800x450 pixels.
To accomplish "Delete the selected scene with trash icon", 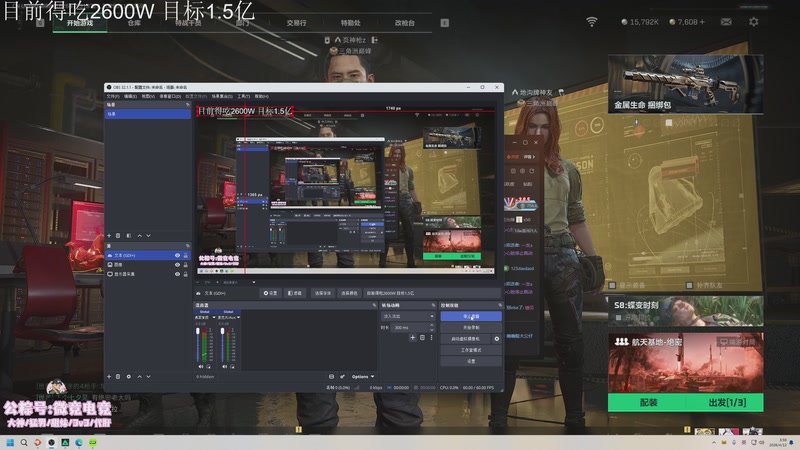I will click(118, 236).
